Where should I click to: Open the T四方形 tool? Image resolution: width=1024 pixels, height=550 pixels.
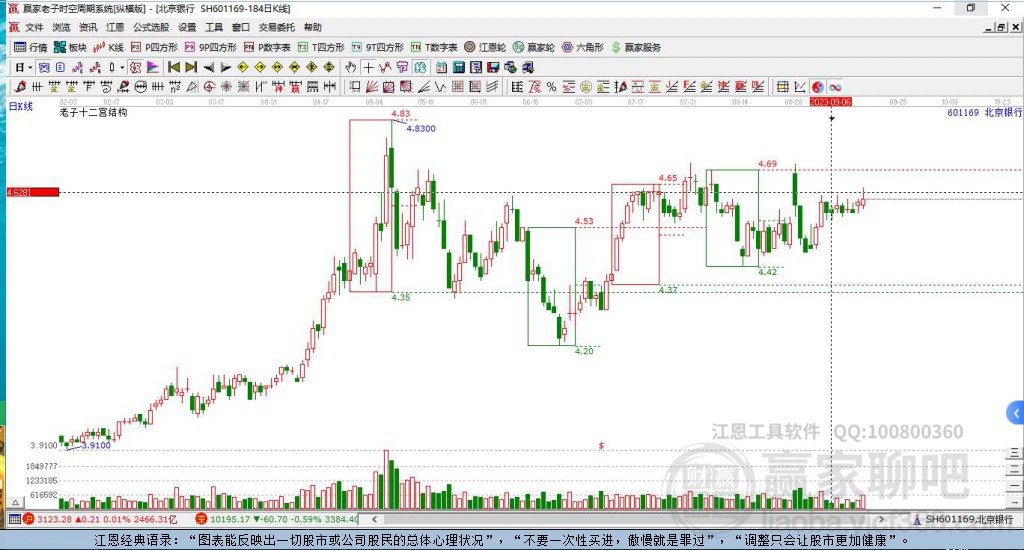[x=321, y=47]
